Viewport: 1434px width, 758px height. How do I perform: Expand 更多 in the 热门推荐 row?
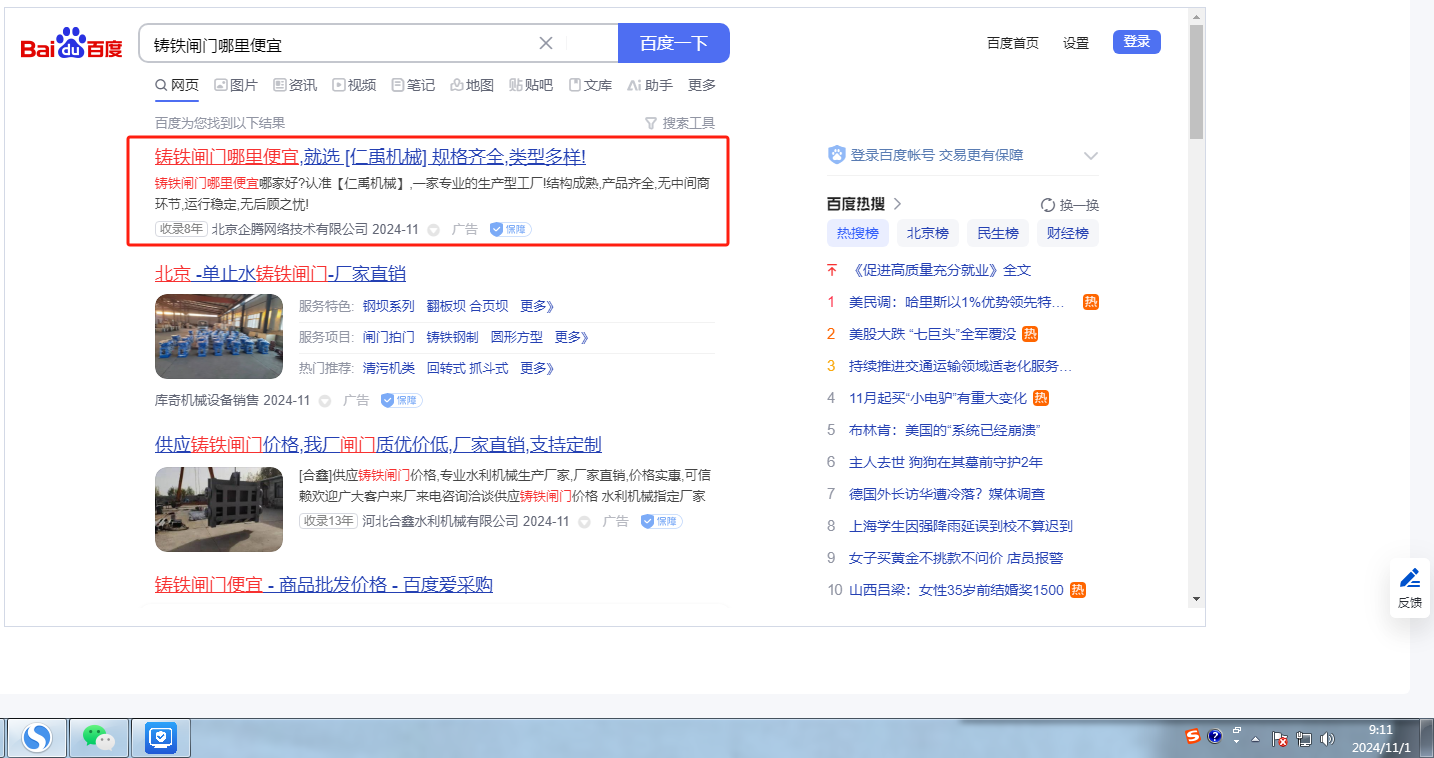[x=537, y=368]
